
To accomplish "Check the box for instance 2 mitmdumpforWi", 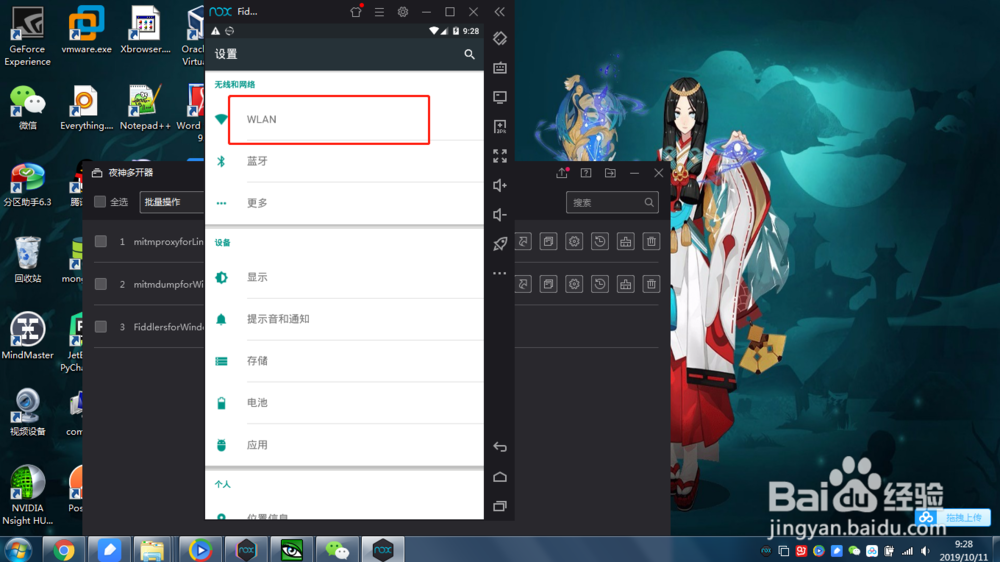I will point(101,284).
